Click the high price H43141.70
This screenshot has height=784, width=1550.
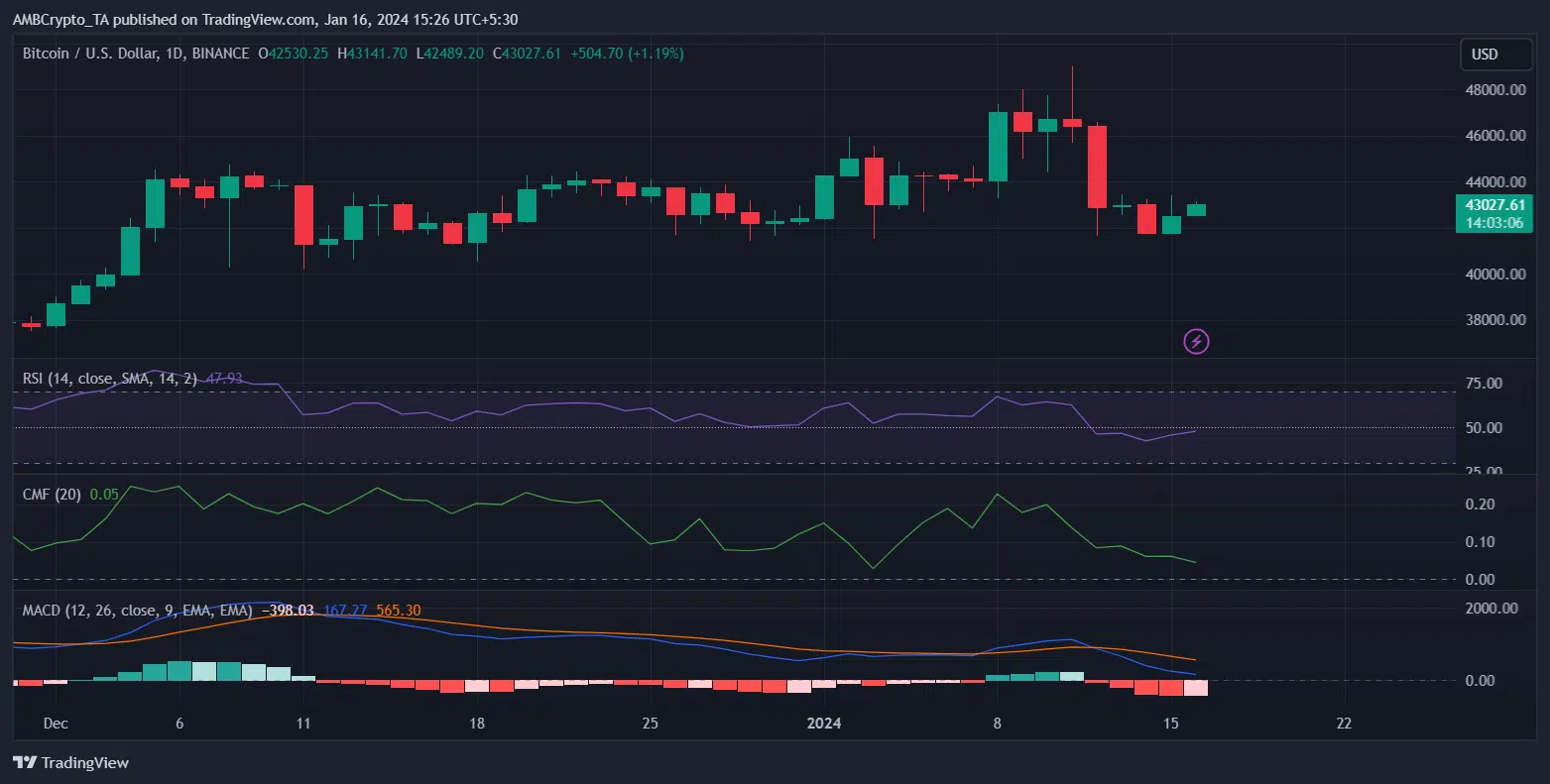coord(372,54)
